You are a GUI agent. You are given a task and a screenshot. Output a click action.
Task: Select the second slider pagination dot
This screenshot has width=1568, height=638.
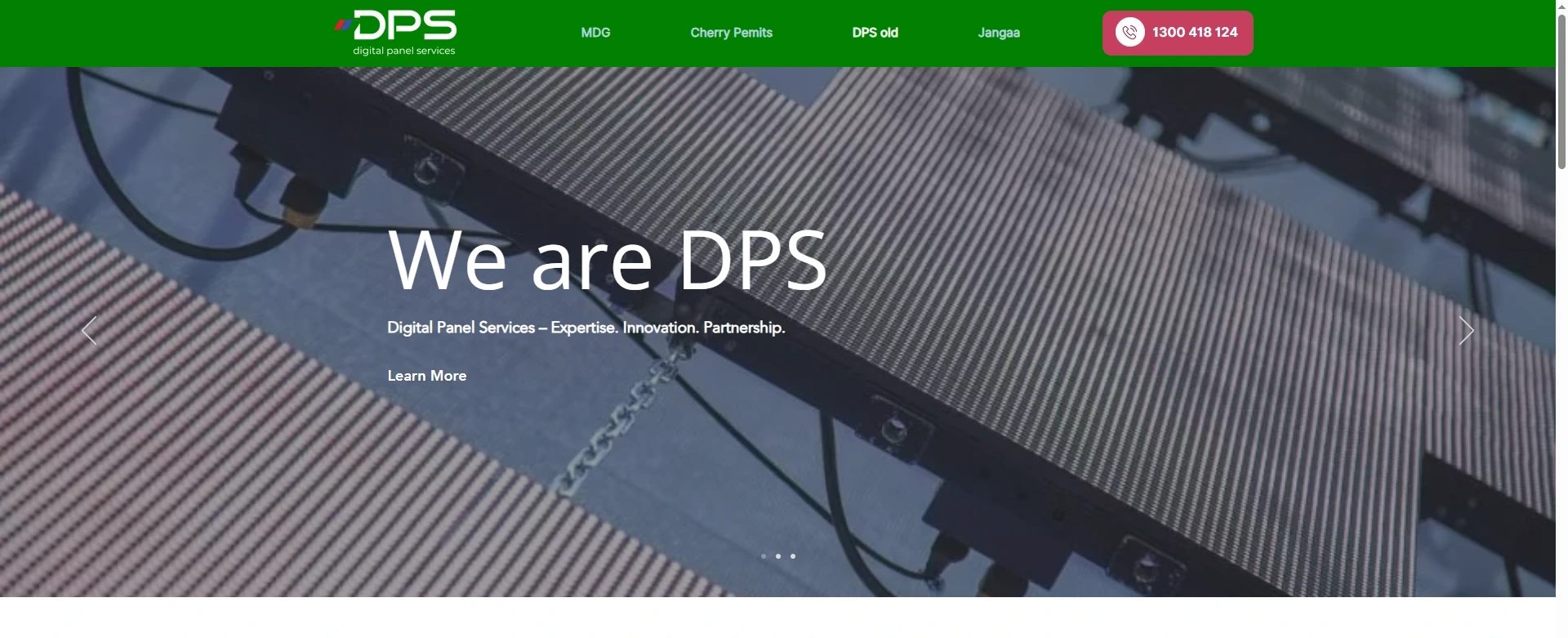[778, 556]
